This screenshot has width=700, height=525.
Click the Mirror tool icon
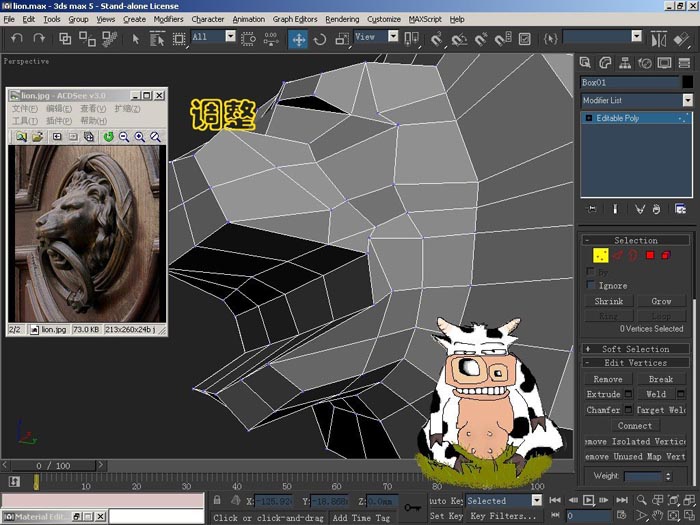coord(658,39)
